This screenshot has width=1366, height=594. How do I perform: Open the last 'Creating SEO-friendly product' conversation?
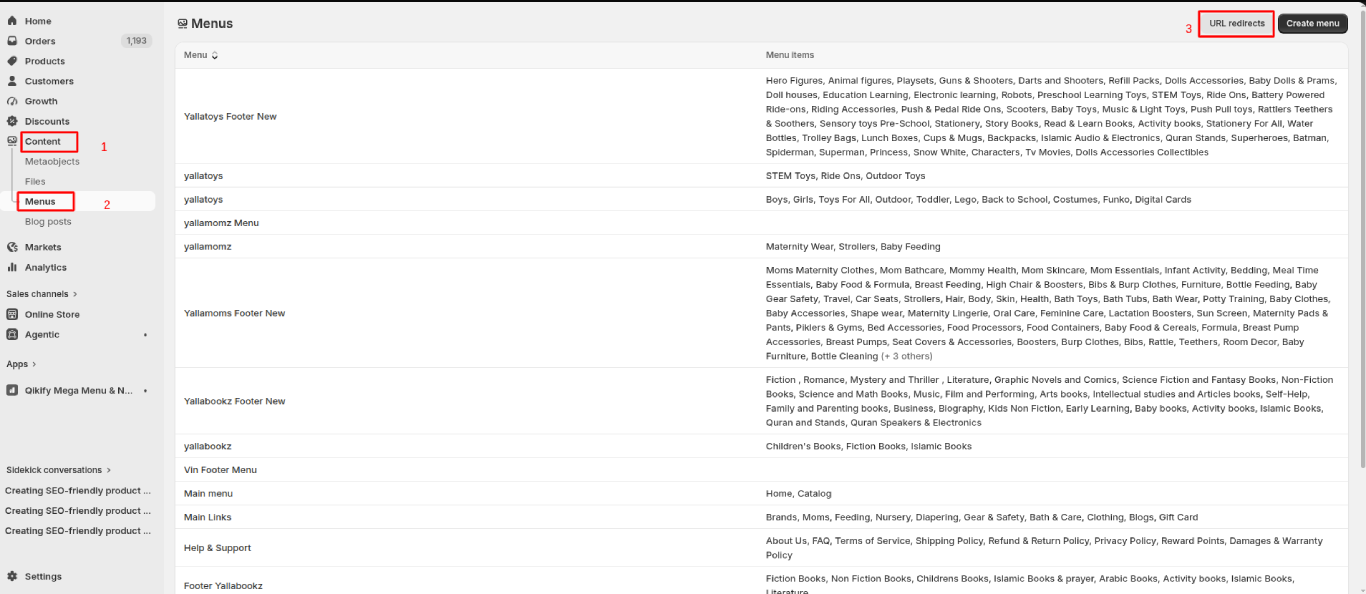click(x=78, y=531)
